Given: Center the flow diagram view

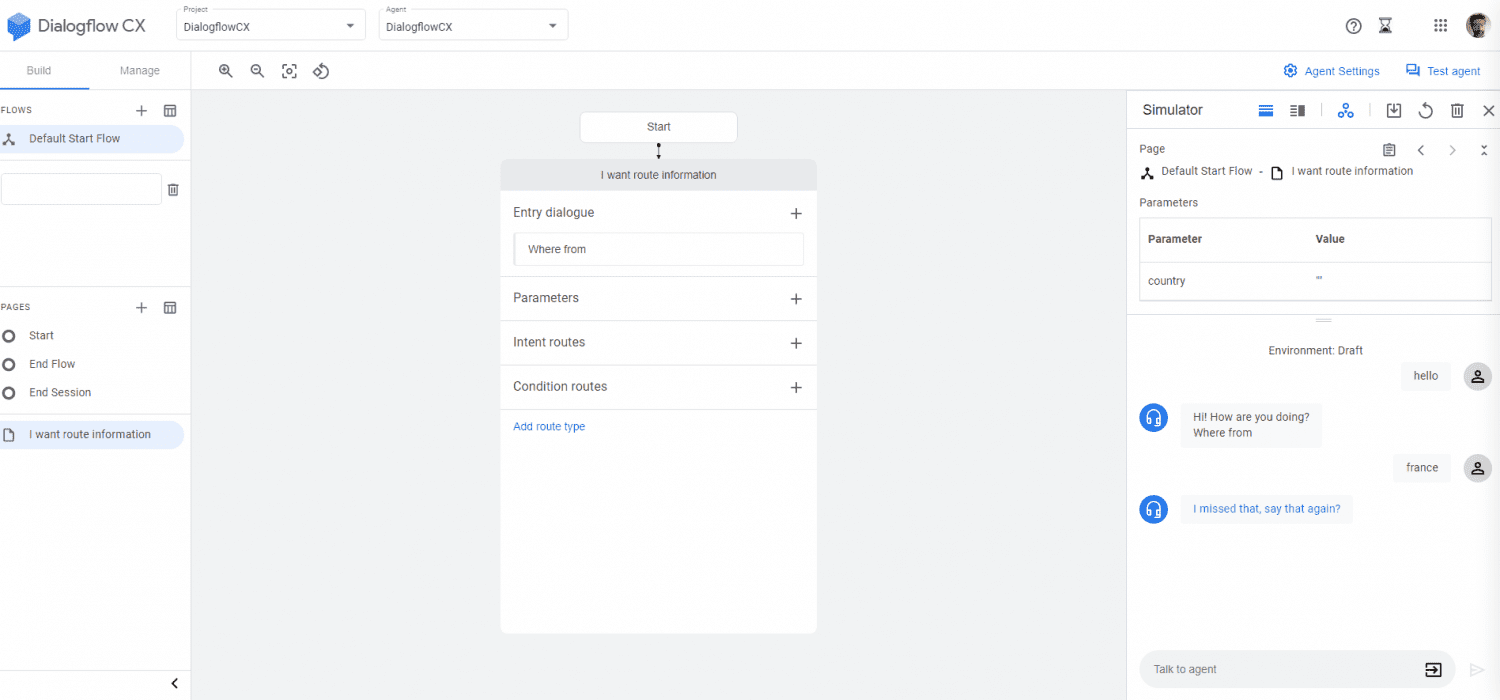Looking at the screenshot, I should point(289,71).
